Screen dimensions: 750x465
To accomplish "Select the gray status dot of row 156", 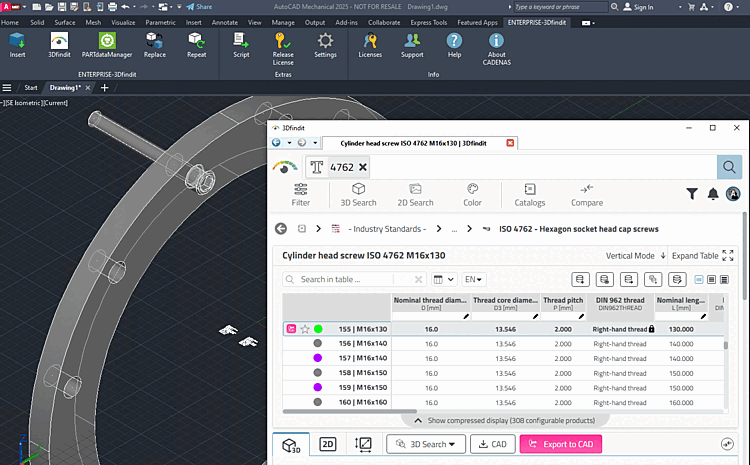I will (x=318, y=343).
